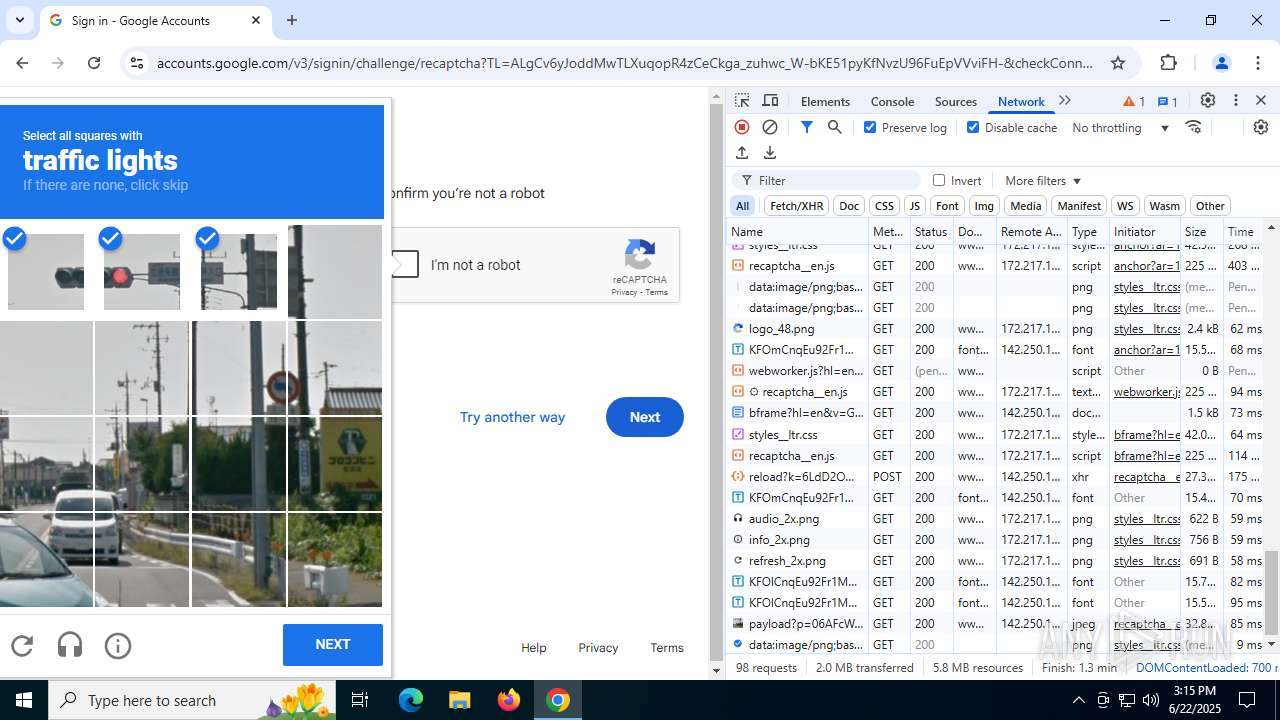
Task: Open Task View on the taskbar
Action: (360, 700)
